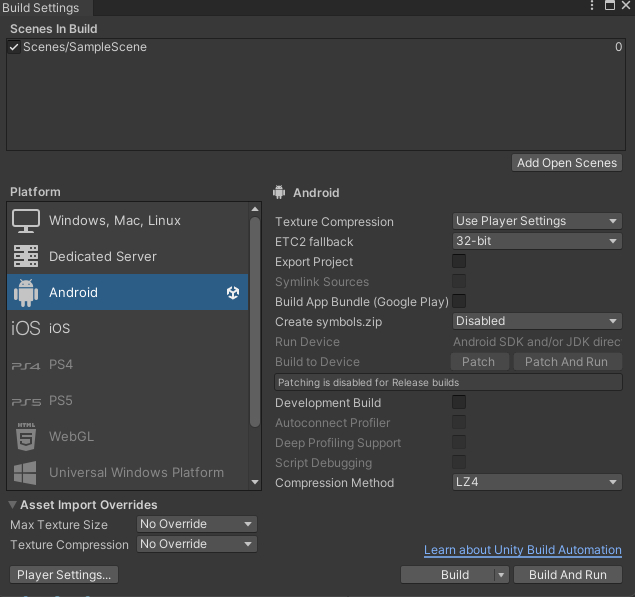Click the Unity logo badge on Android row

(233, 292)
